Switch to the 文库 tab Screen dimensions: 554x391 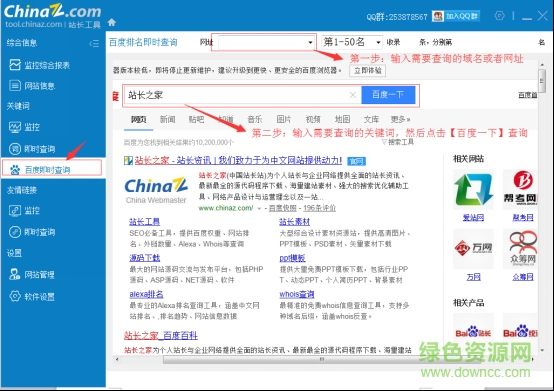371,119
